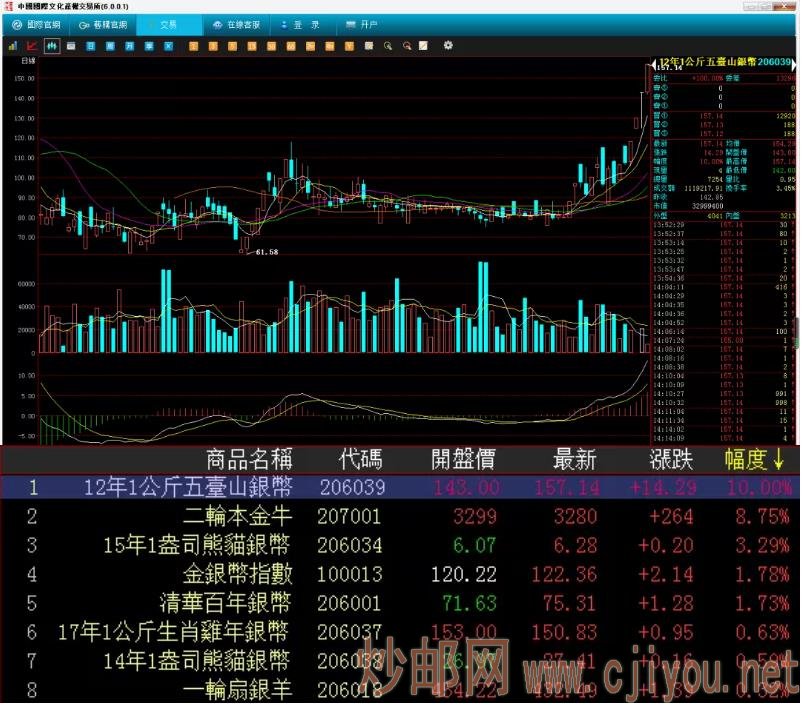
Task: Go to next product with right arrow
Action: [x=795, y=63]
